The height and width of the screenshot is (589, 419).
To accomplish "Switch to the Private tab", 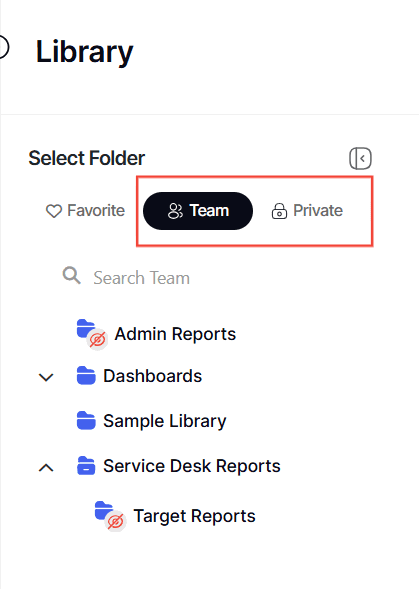I will (307, 211).
